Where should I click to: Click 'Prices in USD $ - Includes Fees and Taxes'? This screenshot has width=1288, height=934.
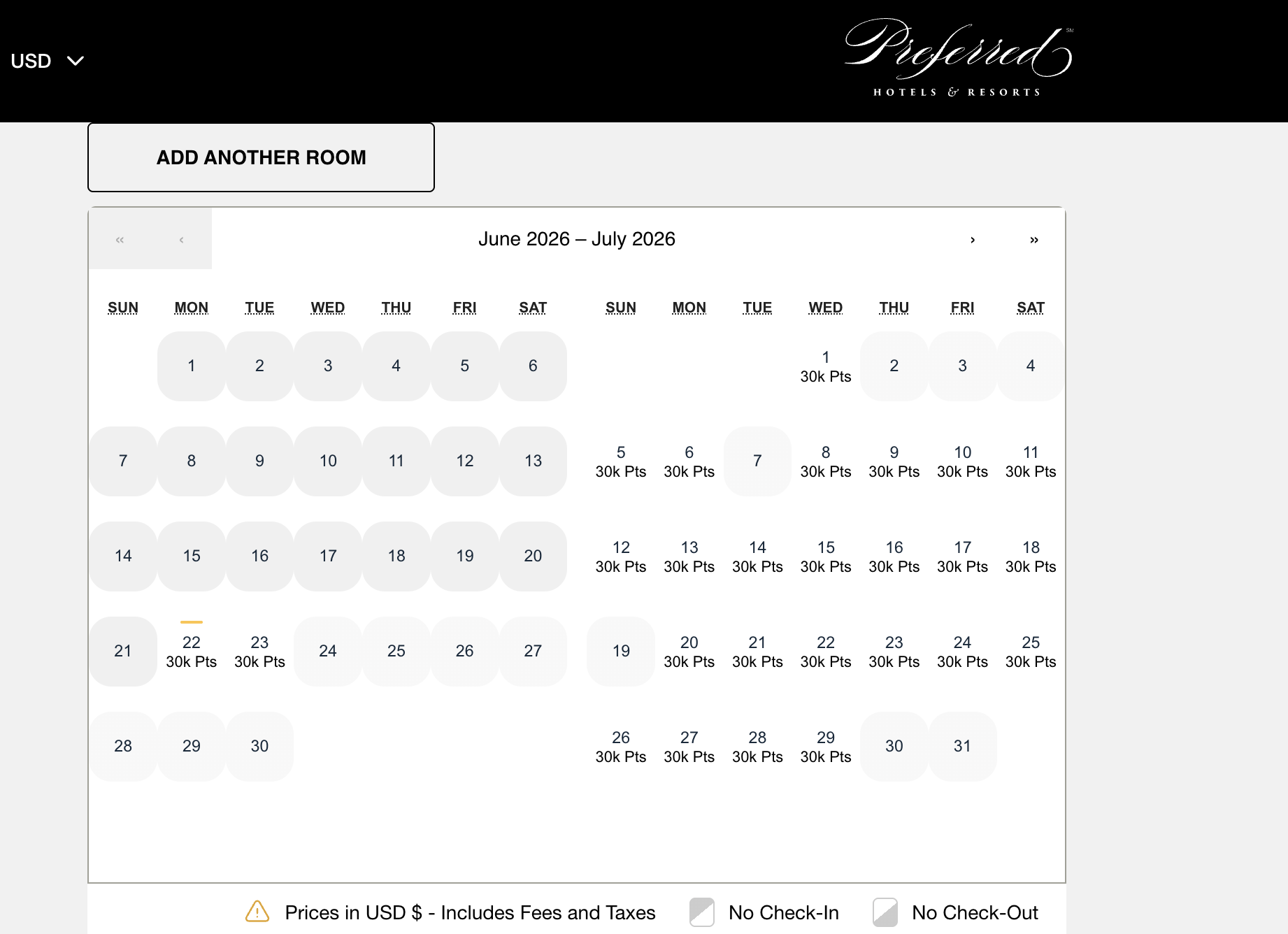click(x=470, y=913)
